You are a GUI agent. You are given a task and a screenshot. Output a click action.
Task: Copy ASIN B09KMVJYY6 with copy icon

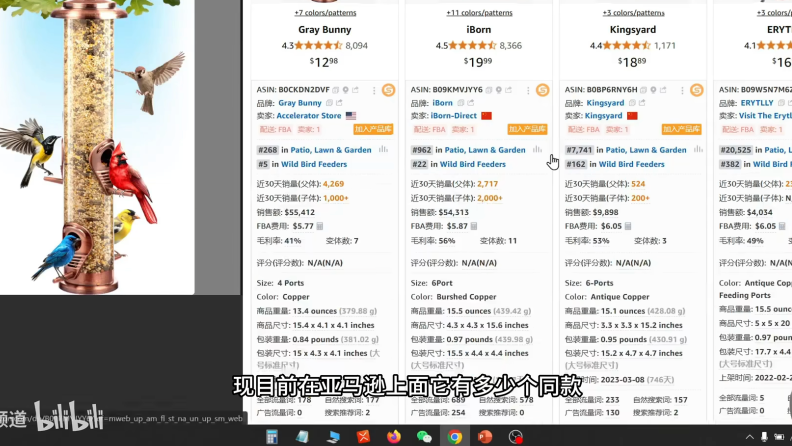489,90
